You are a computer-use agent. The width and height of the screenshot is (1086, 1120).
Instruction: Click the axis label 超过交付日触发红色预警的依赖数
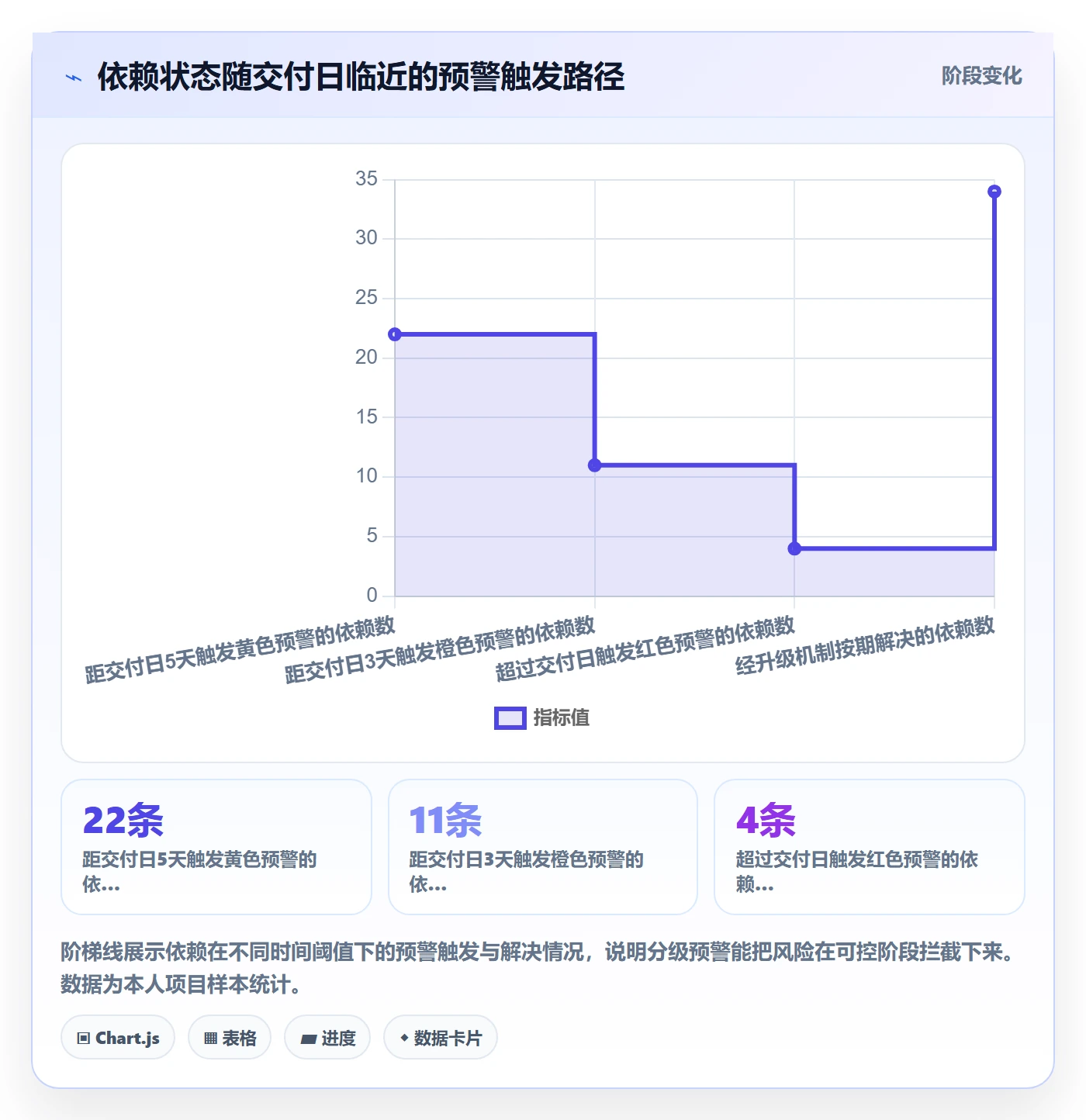[645, 649]
